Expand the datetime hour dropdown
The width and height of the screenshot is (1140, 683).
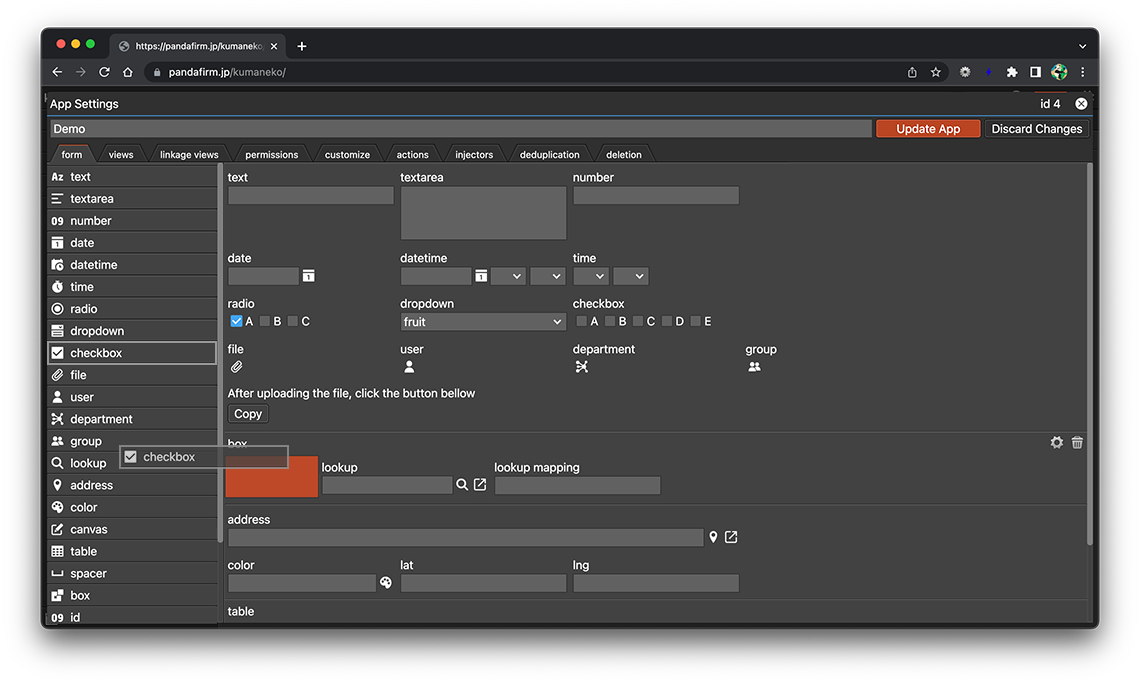click(508, 276)
